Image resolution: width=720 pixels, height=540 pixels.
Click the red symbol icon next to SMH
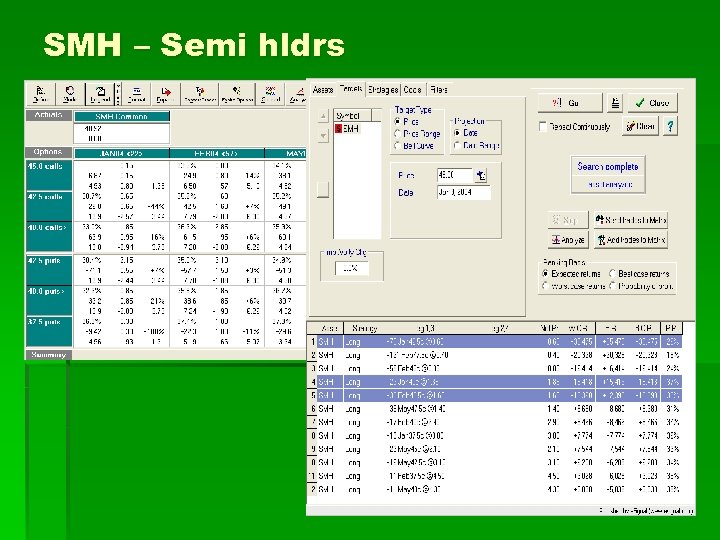tap(338, 129)
